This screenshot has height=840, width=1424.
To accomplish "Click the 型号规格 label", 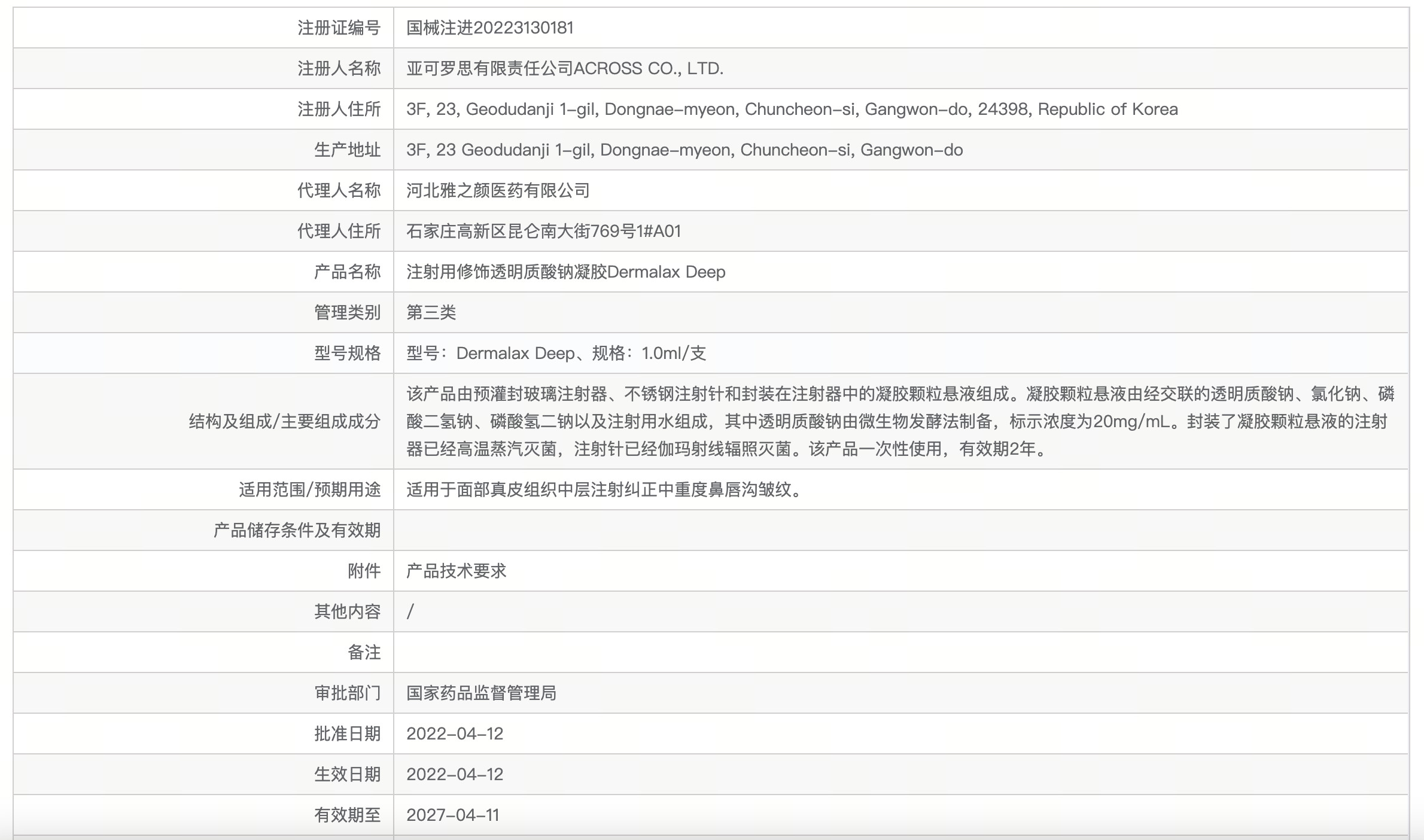I will (x=348, y=353).
